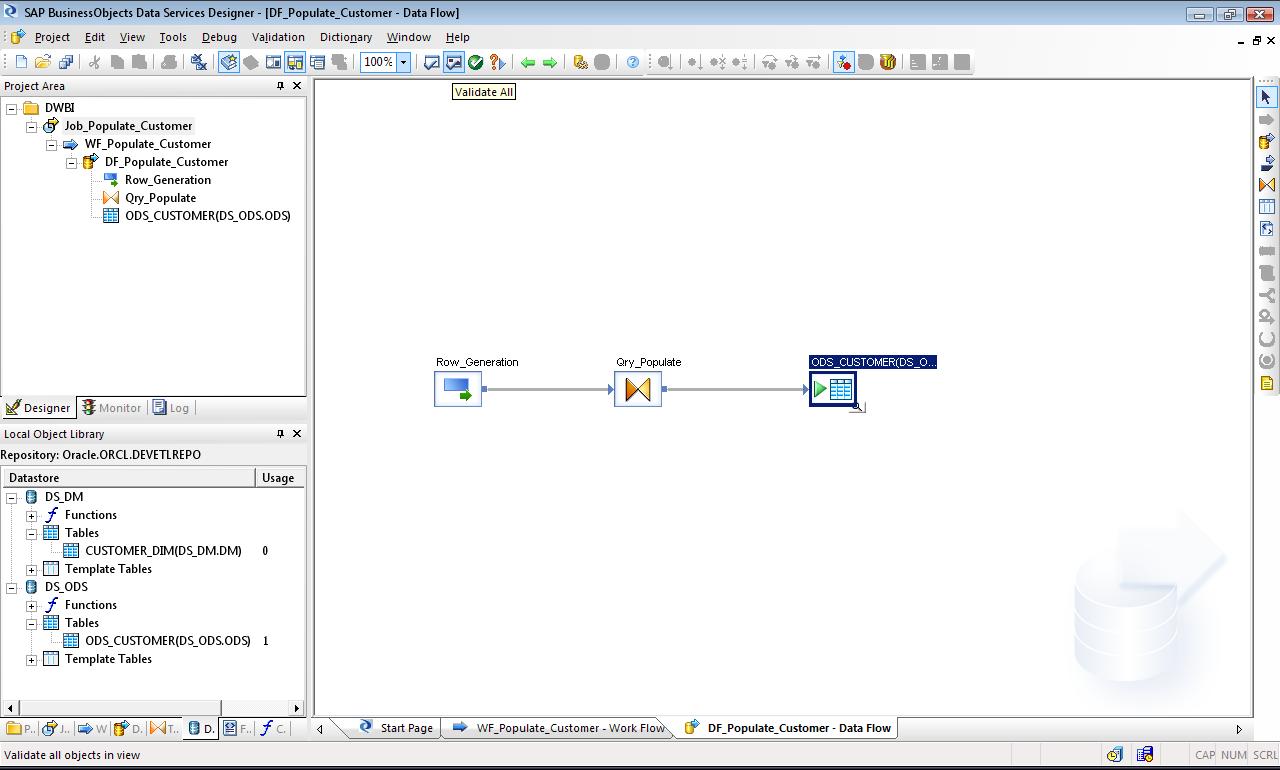This screenshot has width=1280, height=770.
Task: Expand Template Tables under DS_DM
Action: pos(32,569)
